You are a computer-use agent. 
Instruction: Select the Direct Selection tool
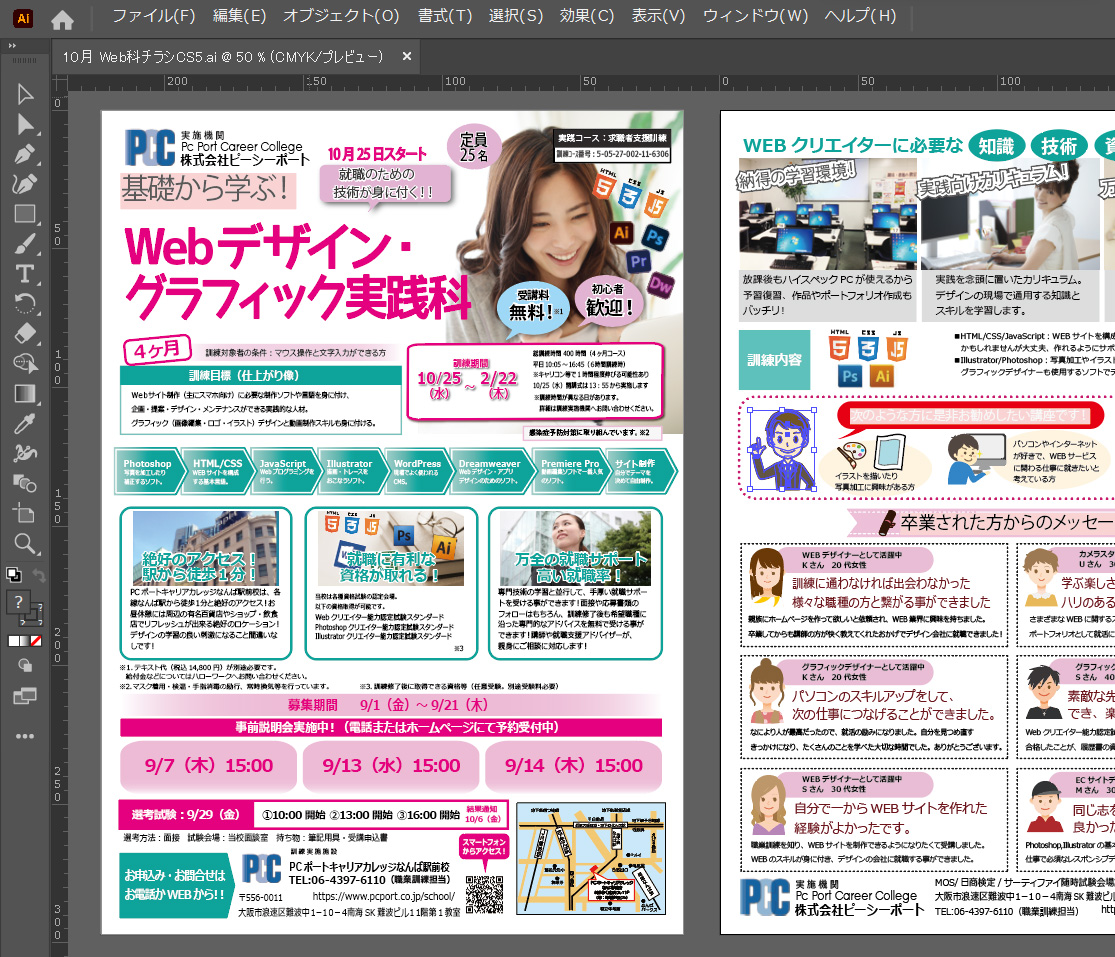[x=25, y=124]
